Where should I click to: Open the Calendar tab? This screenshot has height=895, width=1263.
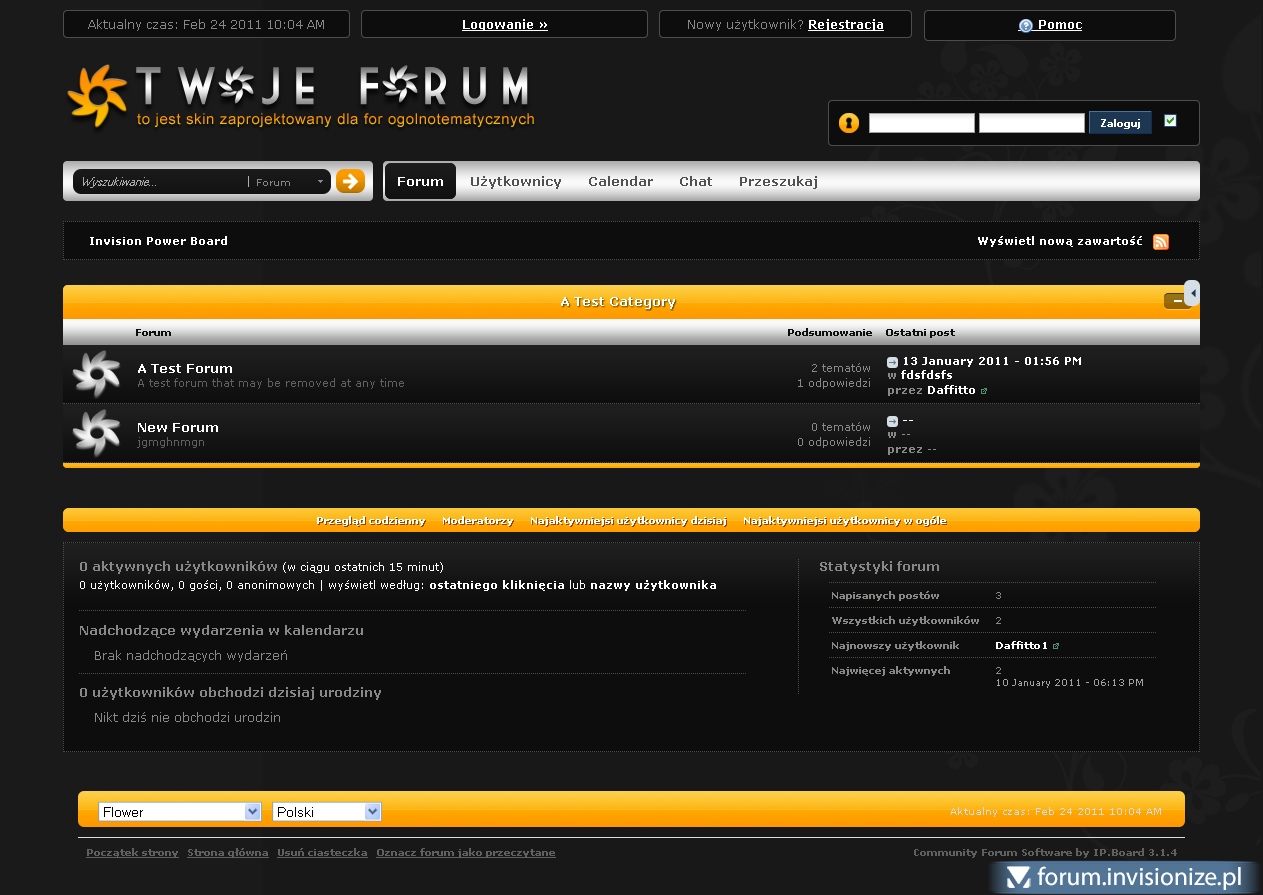click(620, 181)
